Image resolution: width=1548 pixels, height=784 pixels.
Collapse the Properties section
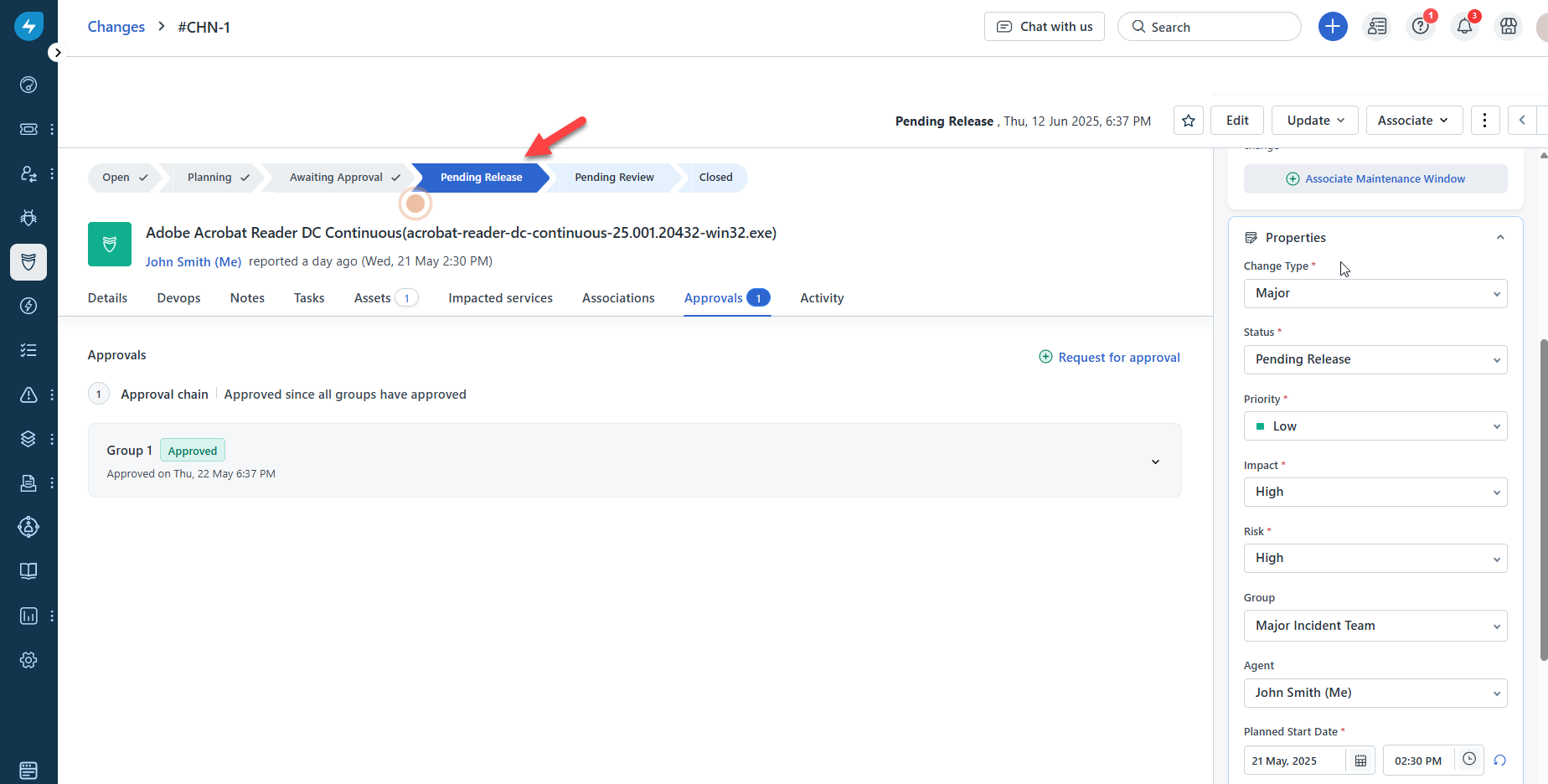pyautogui.click(x=1500, y=238)
